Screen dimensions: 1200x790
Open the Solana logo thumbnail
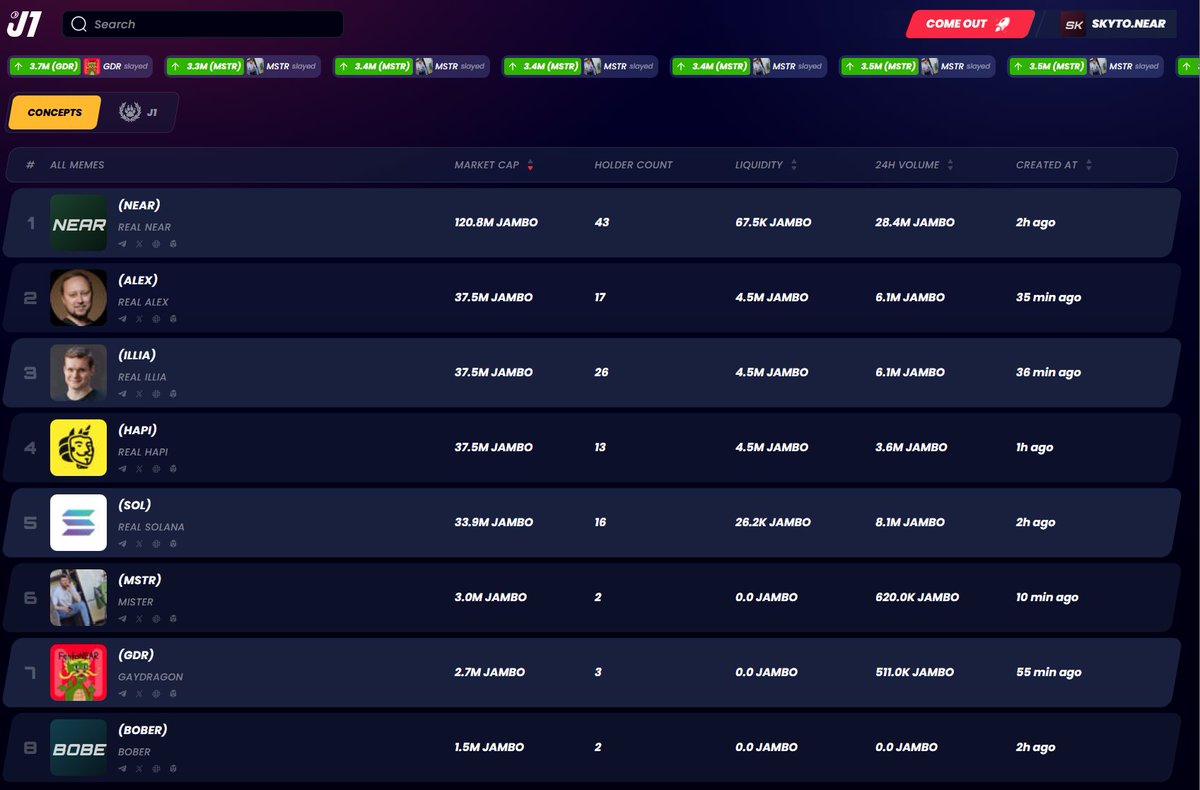(79, 523)
